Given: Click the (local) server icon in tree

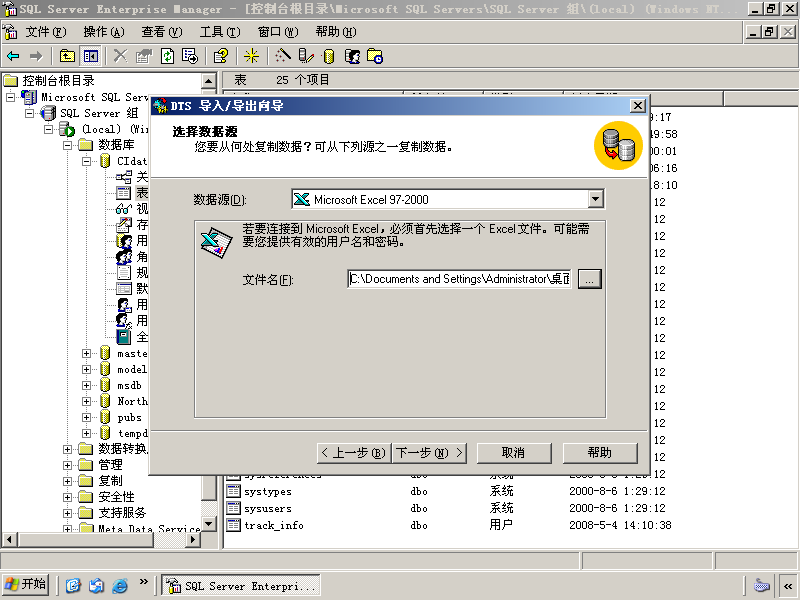Looking at the screenshot, I should tap(67, 130).
